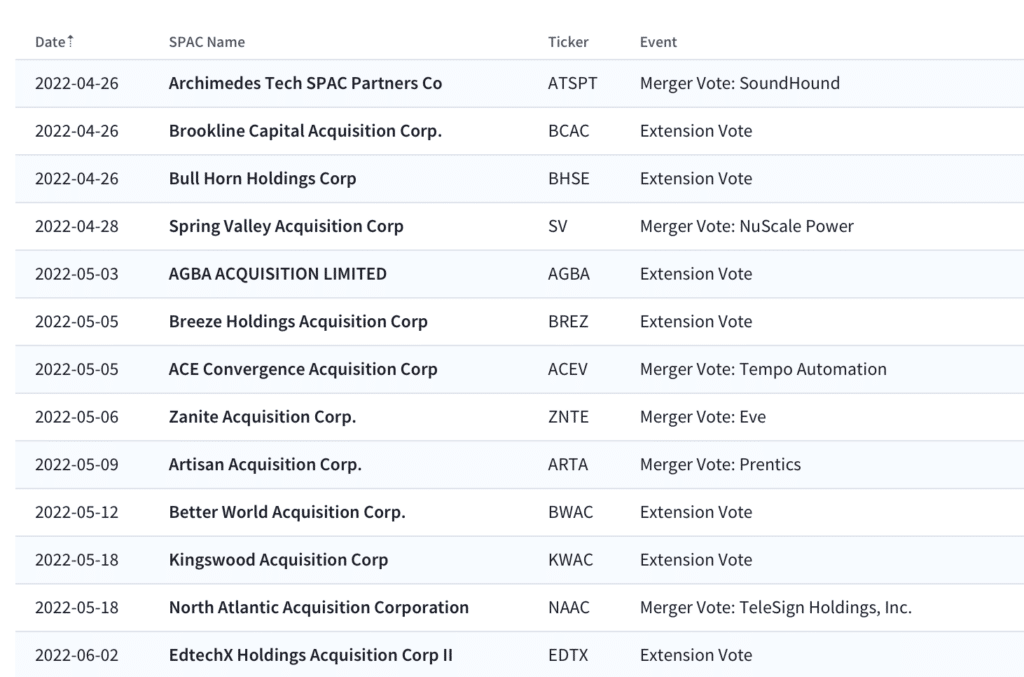Open Zanite Acquisition Corp.
The image size is (1024, 677).
point(263,417)
